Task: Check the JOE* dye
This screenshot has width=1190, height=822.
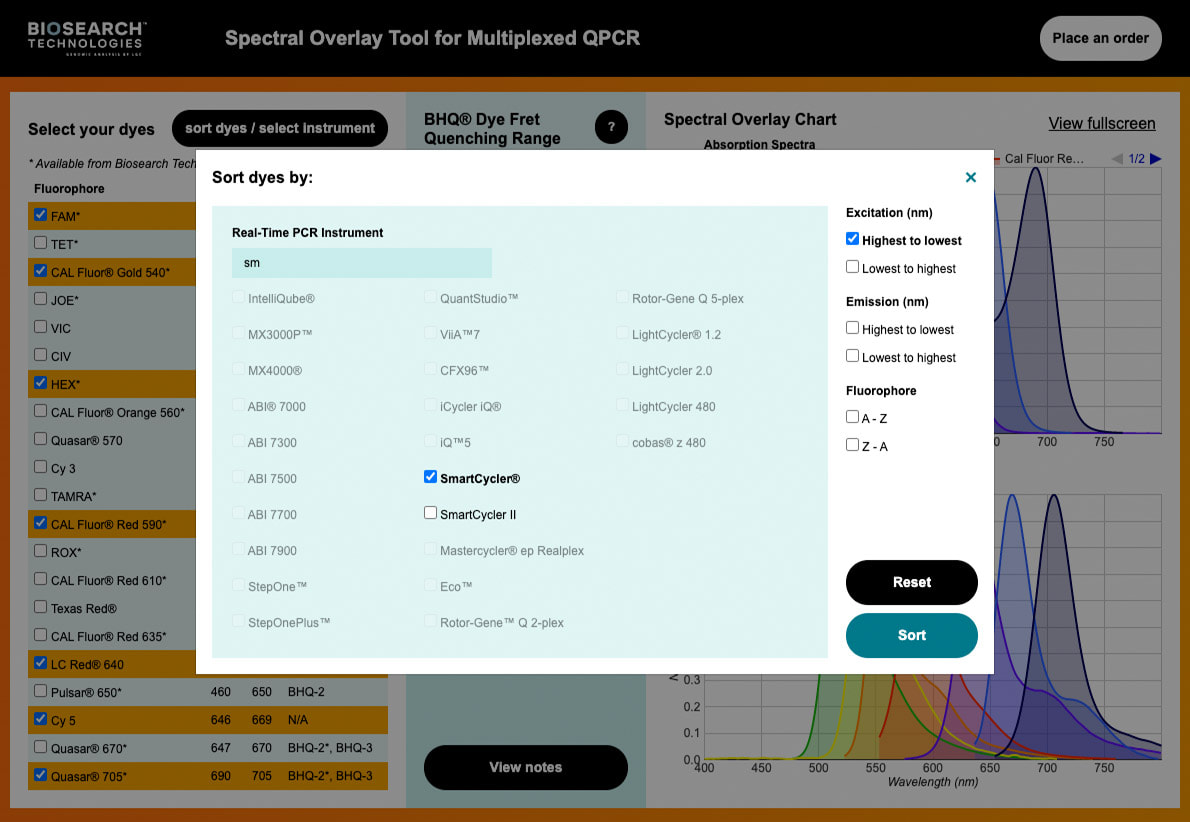Action: 40,299
